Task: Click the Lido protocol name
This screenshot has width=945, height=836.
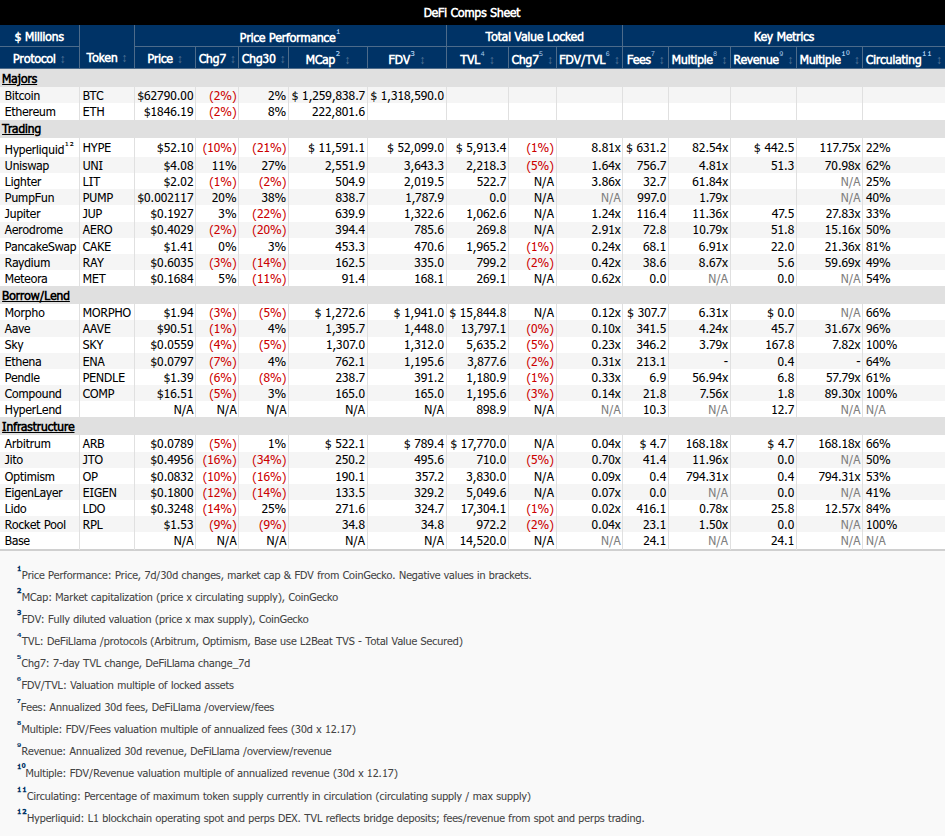Action: [x=15, y=509]
